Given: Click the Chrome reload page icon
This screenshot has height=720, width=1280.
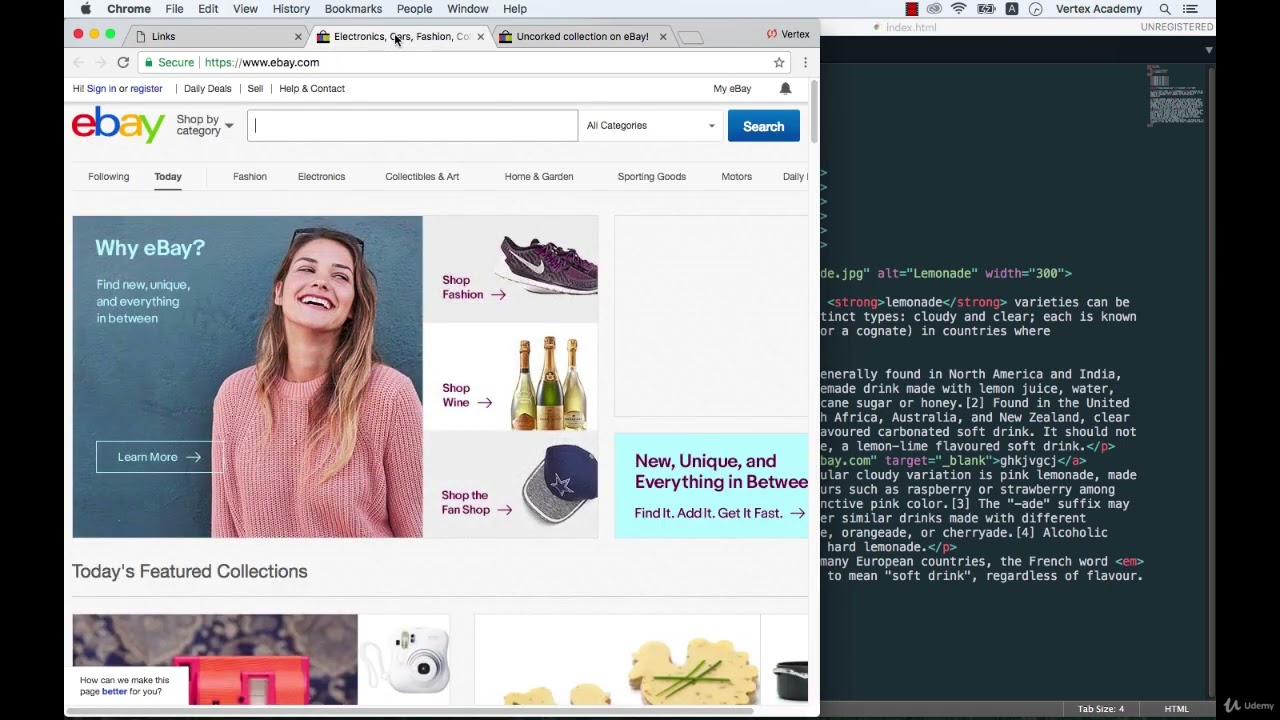Looking at the screenshot, I should click(x=123, y=62).
